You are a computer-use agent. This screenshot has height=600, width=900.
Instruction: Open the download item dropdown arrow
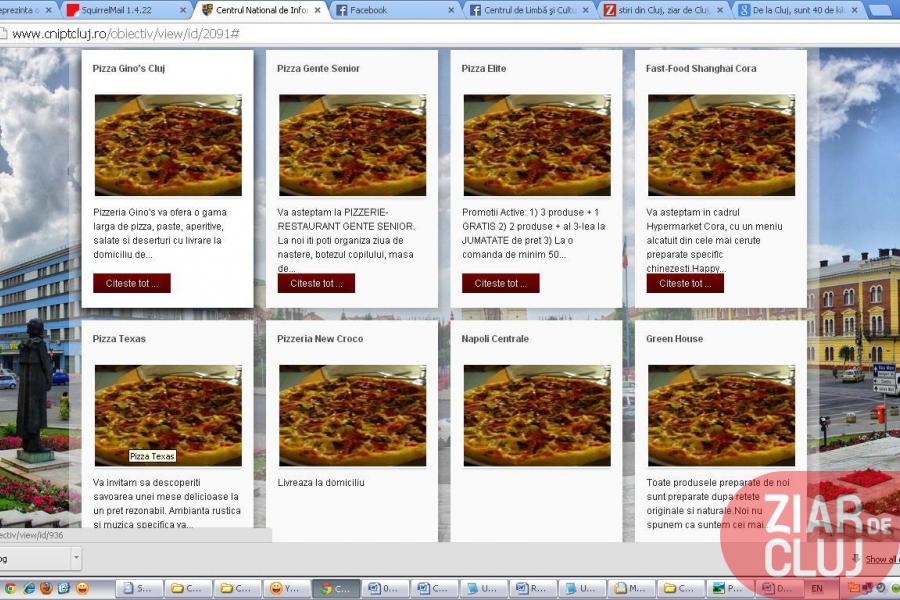pyautogui.click(x=76, y=558)
